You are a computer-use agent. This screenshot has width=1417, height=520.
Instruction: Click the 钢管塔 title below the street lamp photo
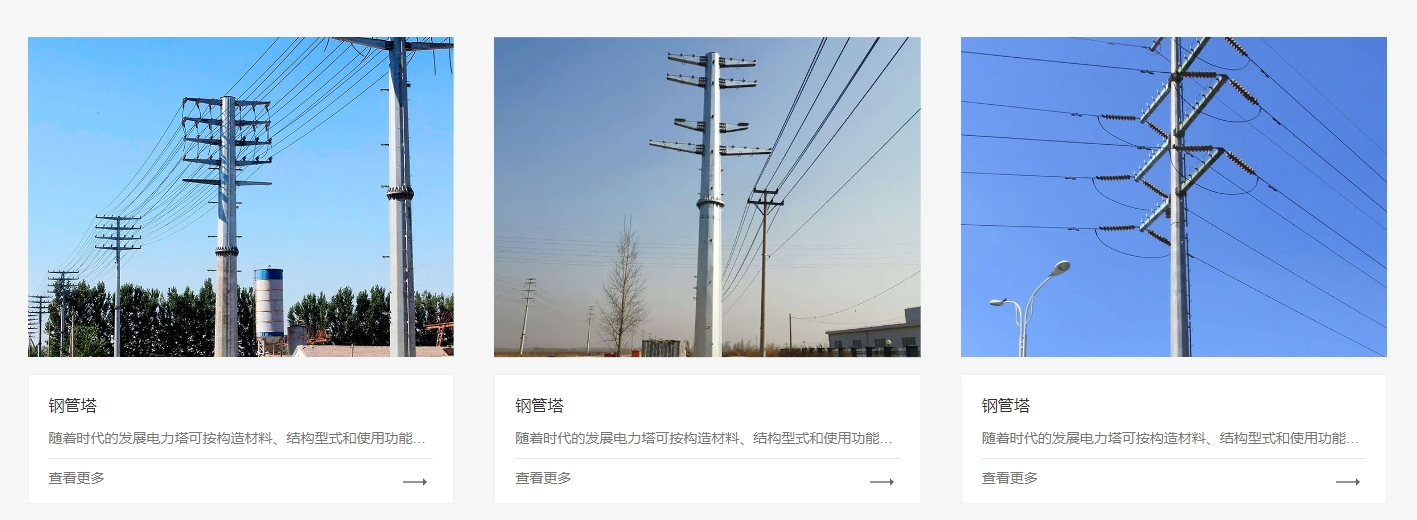coord(1006,405)
